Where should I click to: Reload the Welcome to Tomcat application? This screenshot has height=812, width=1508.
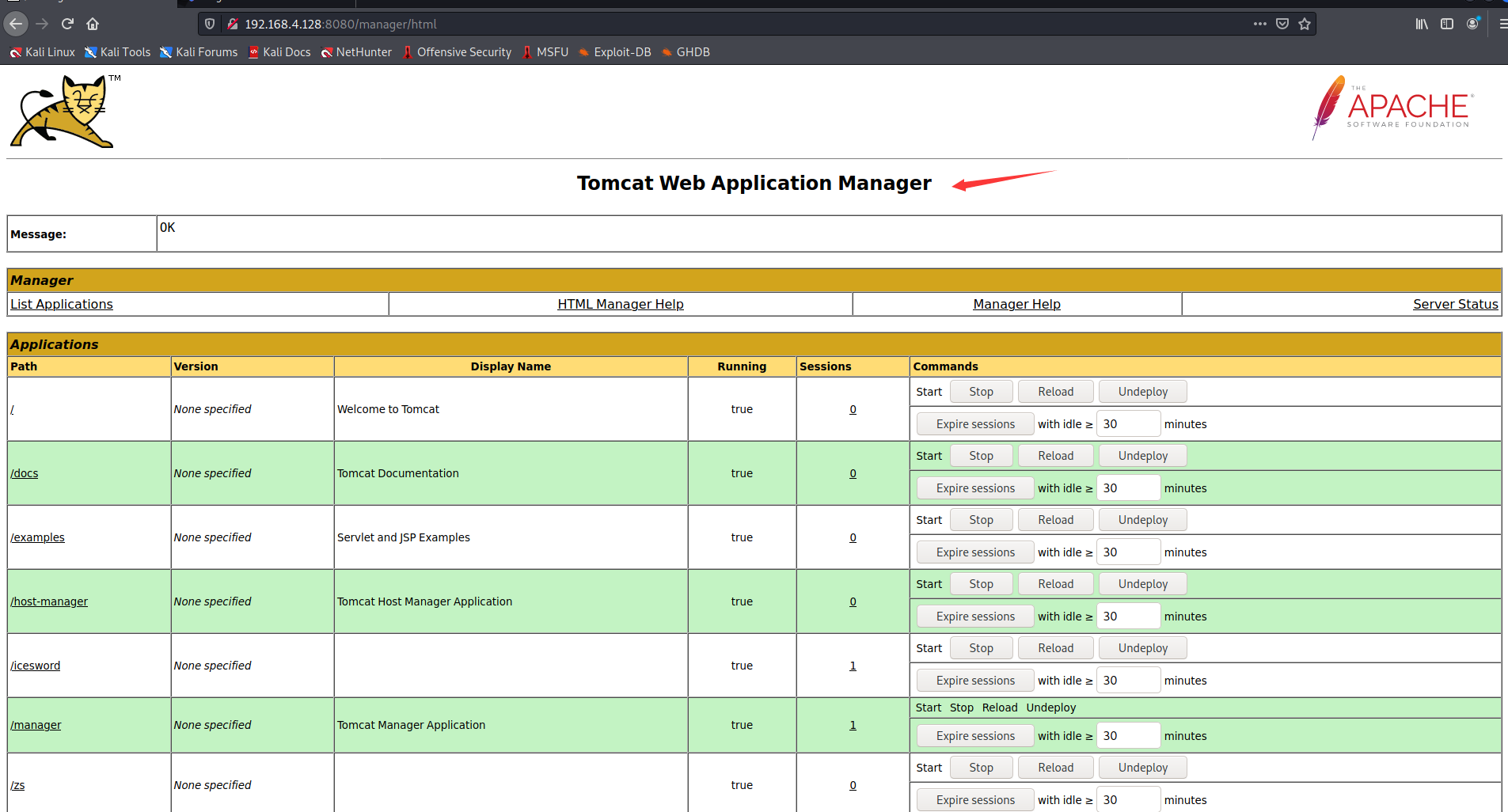[1056, 392]
